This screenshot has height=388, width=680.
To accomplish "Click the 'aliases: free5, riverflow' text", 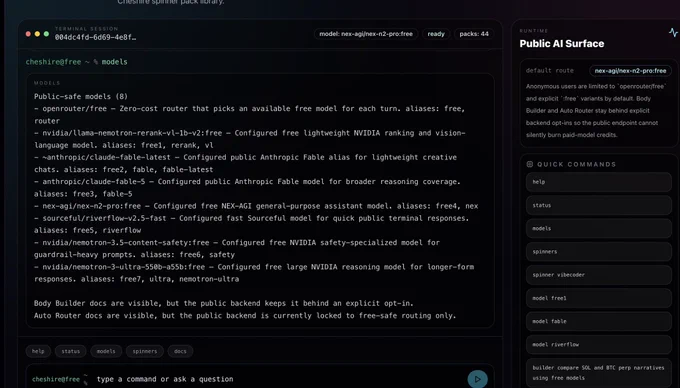I will click(x=87, y=230).
